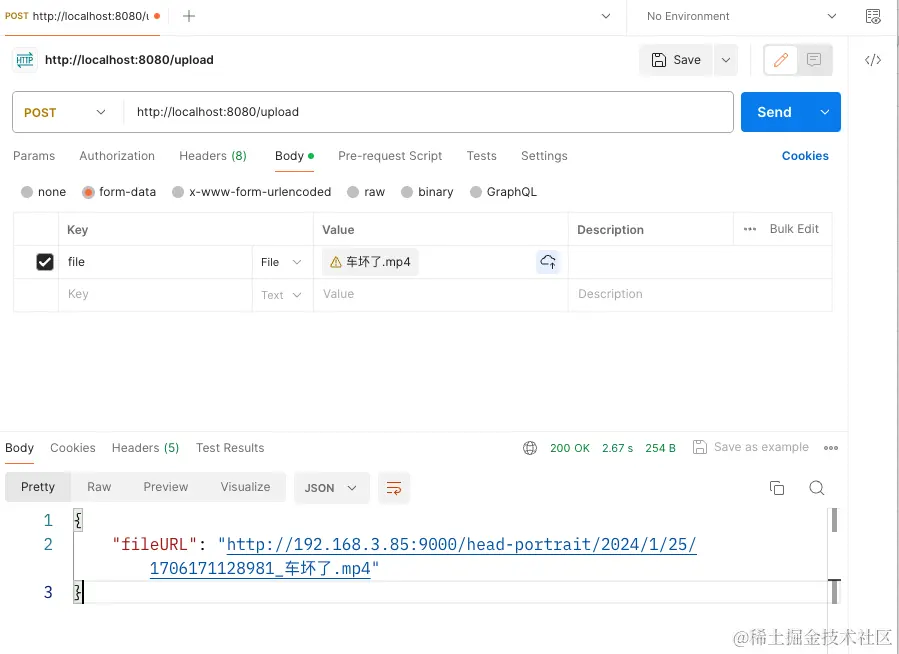The width and height of the screenshot is (899, 654).
Task: Open the Headers (8) request tab
Action: coord(213,156)
